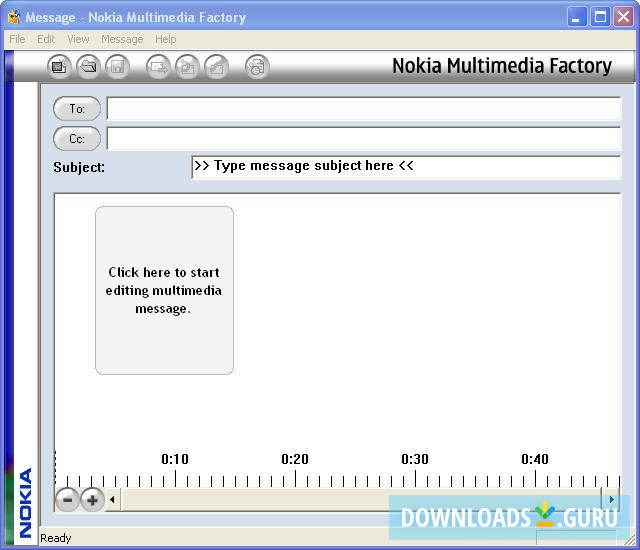Click the Ready status bar text
The width and height of the screenshot is (640, 550).
pos(56,538)
